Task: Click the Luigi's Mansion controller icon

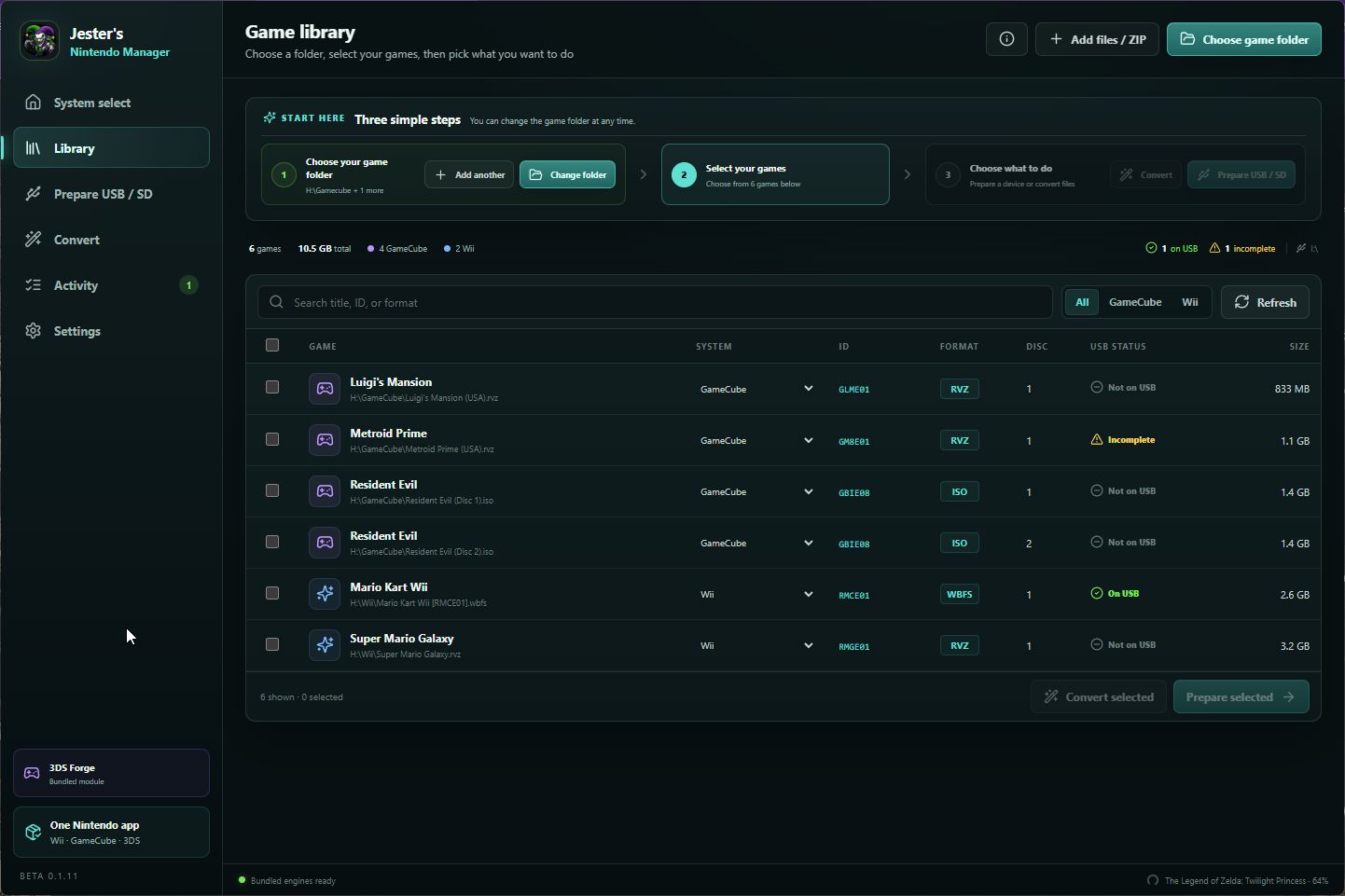Action: click(325, 389)
